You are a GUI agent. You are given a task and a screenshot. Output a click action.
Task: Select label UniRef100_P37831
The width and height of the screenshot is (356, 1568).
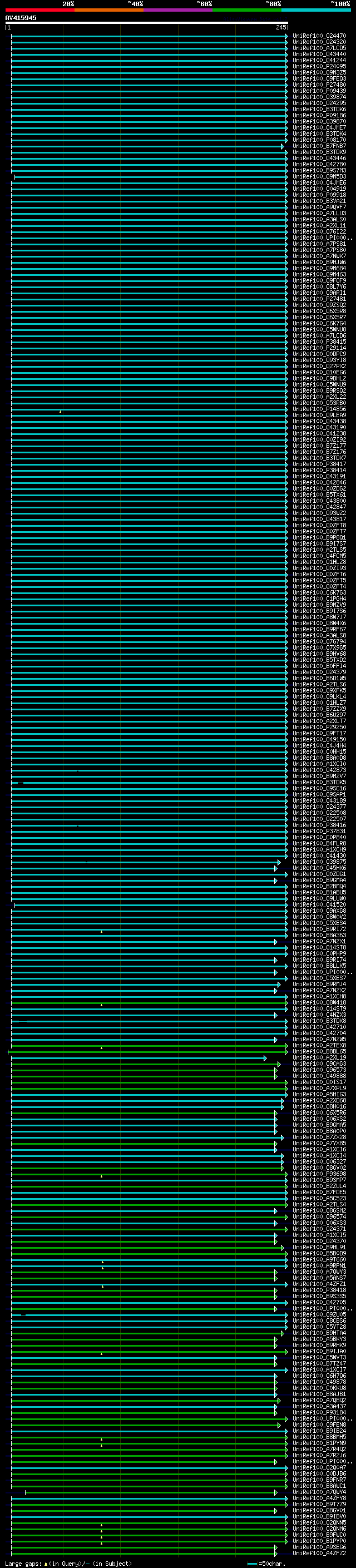pyautogui.click(x=319, y=832)
